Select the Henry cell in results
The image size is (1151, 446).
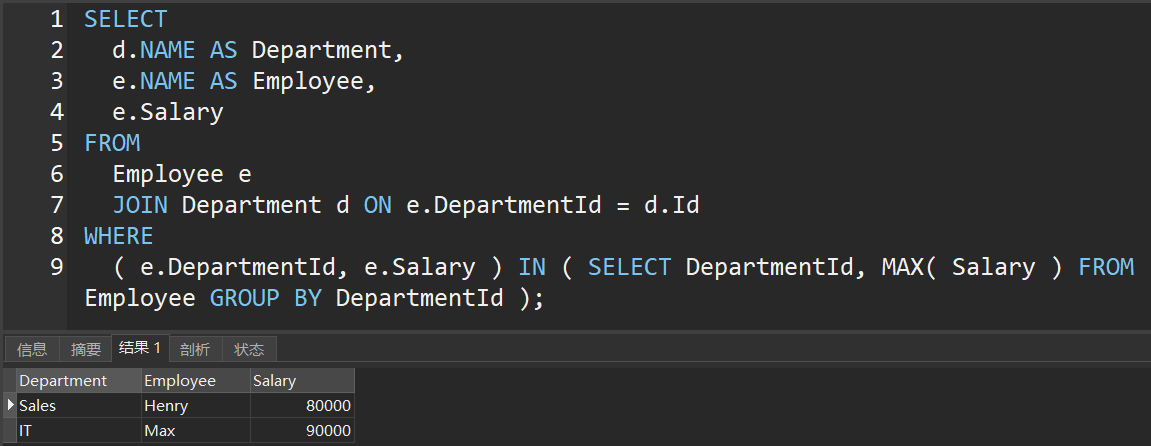pos(195,406)
